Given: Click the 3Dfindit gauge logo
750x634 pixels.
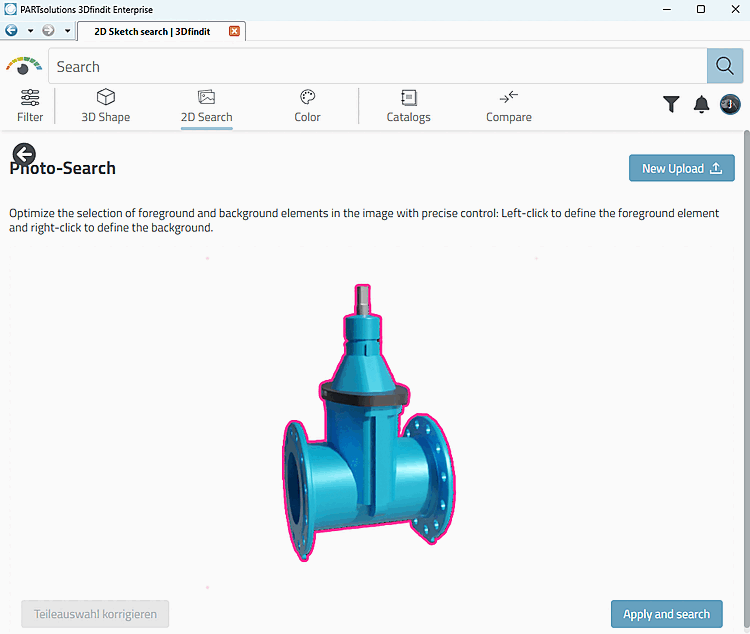Looking at the screenshot, I should [23, 66].
